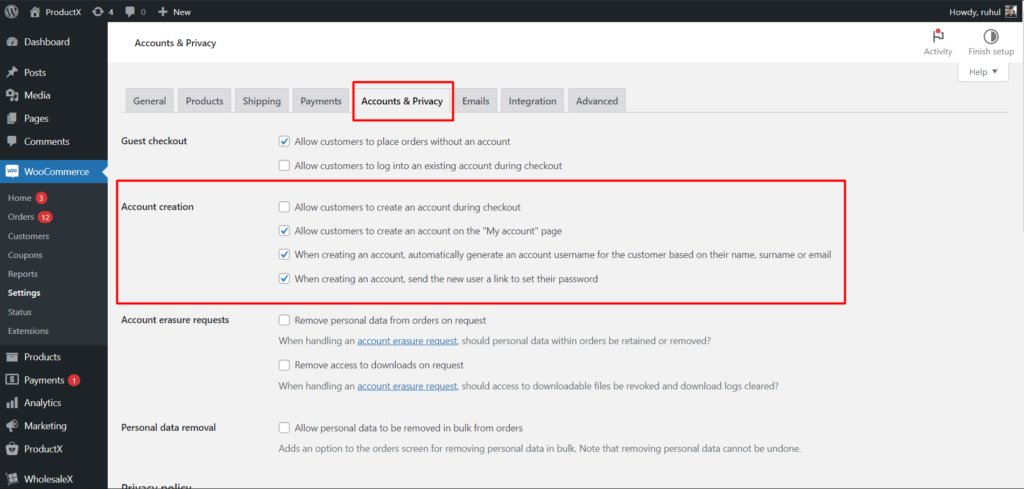The height and width of the screenshot is (489, 1024).
Task: Select the WooCommerce sidebar menu
Action: pyautogui.click(x=54, y=171)
